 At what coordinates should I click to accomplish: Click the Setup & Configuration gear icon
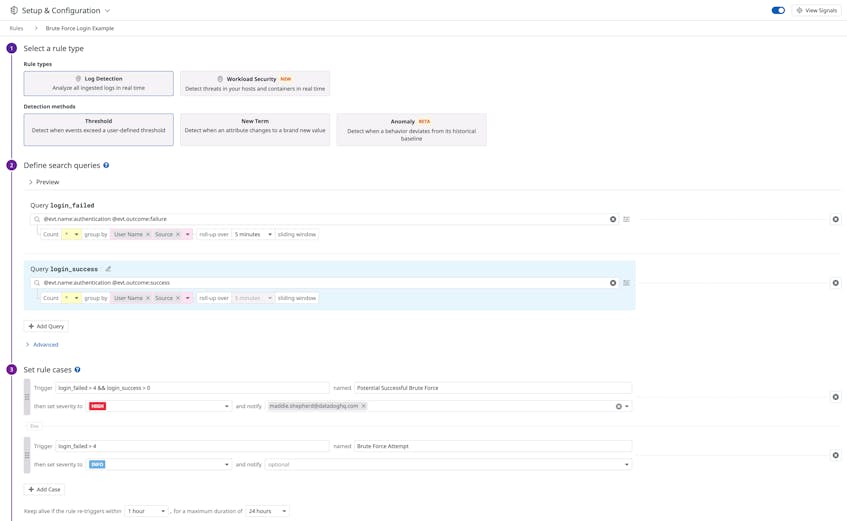(x=14, y=10)
